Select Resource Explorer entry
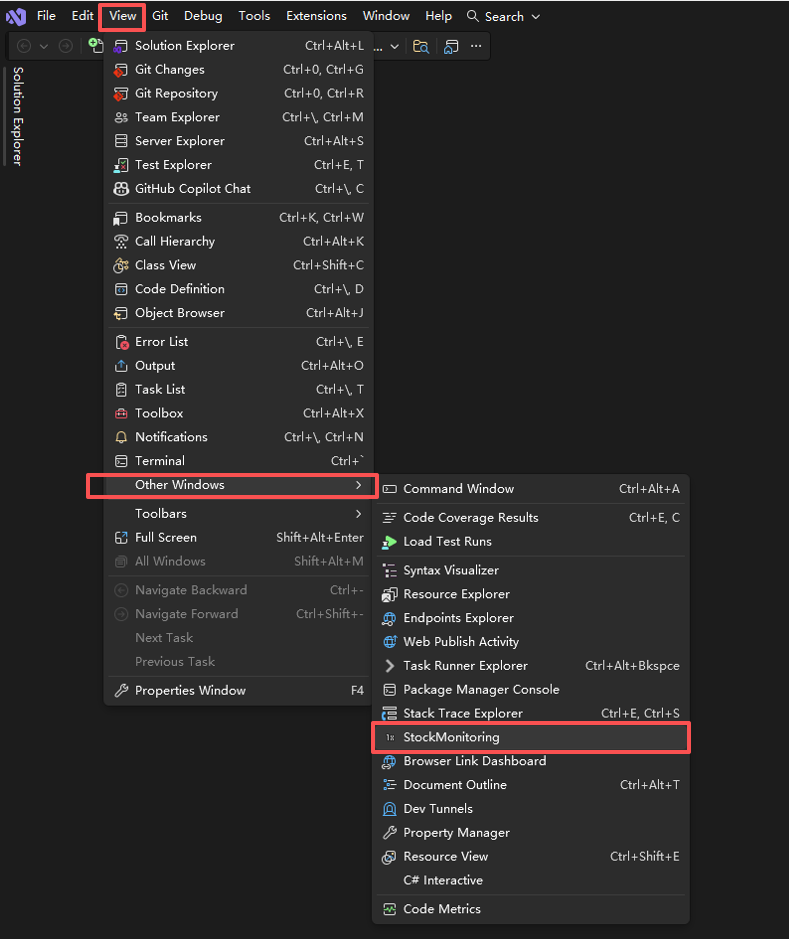The height and width of the screenshot is (939, 789). click(x=531, y=594)
